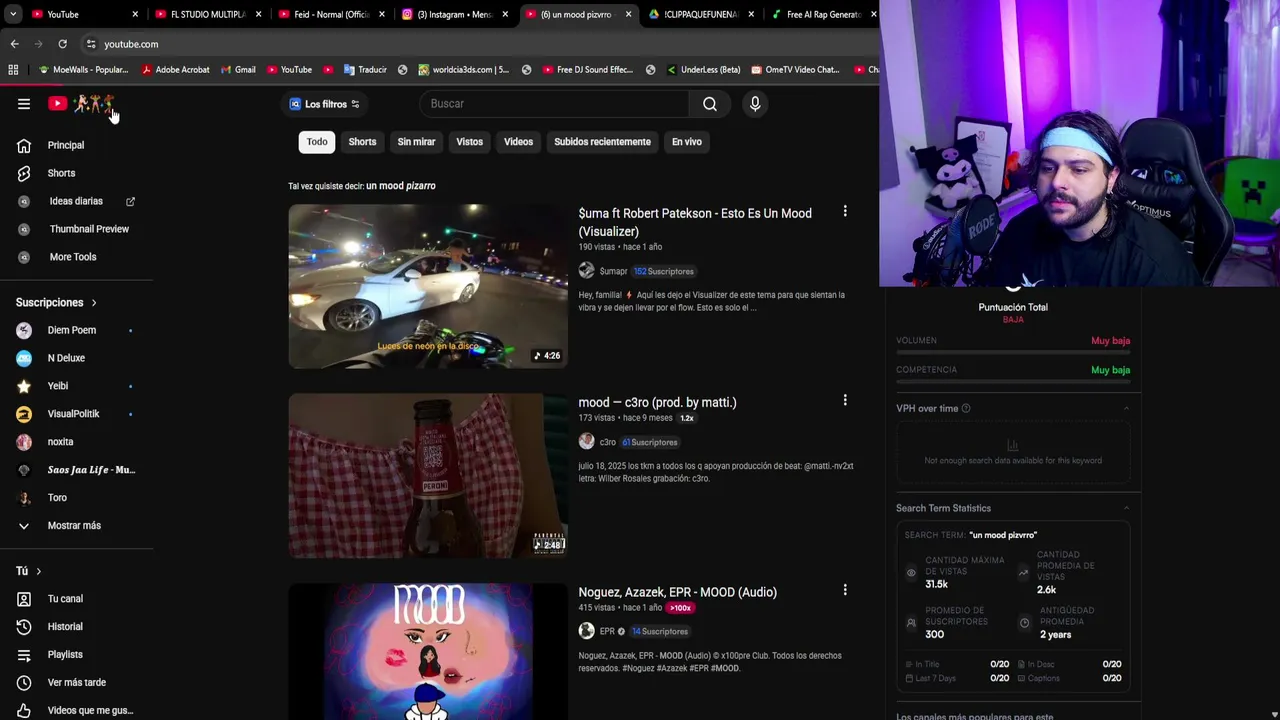Select the Vistos filter chip
The image size is (1280, 720).
coord(469,142)
